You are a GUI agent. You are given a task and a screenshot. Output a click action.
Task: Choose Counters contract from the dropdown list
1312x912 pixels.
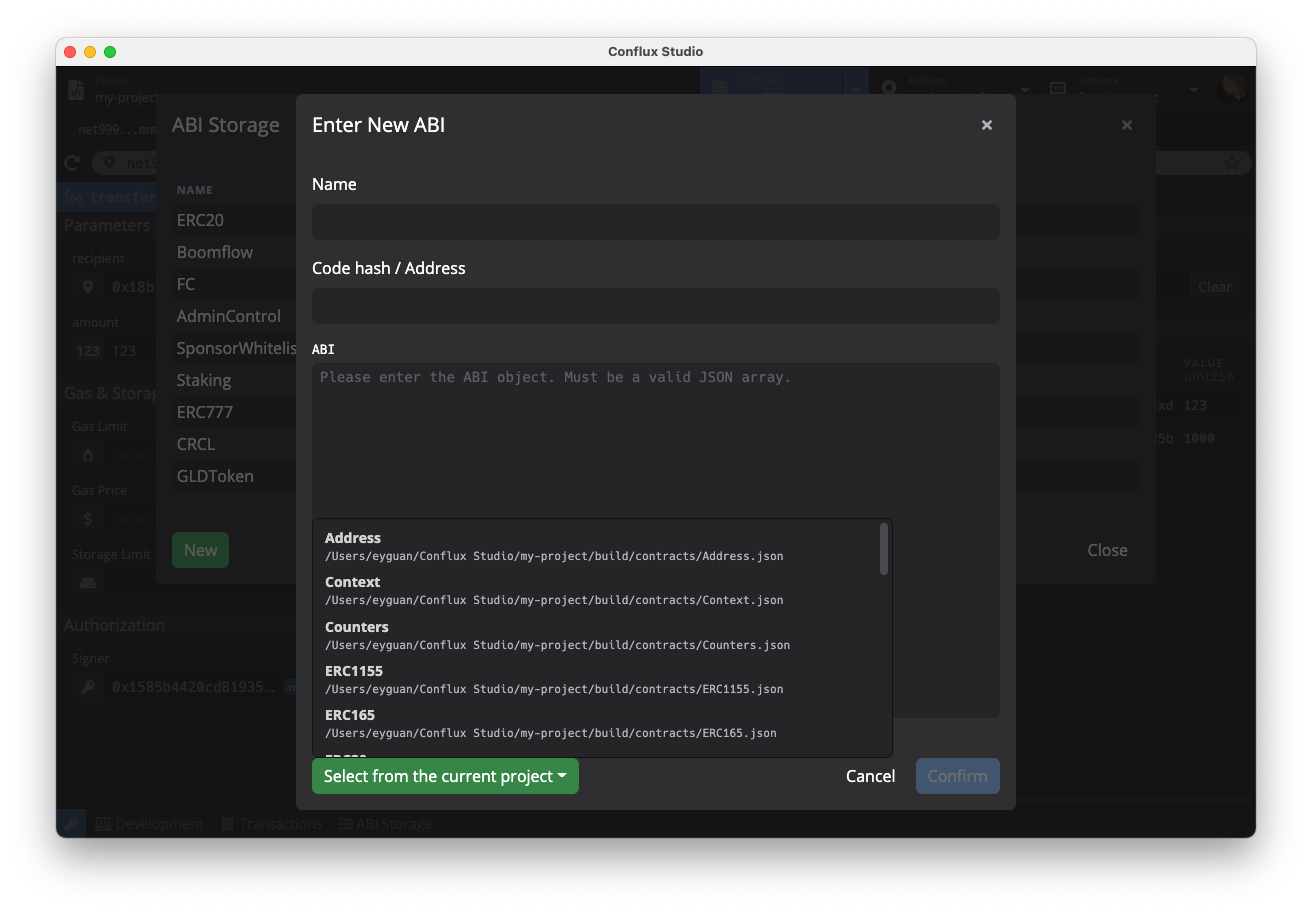(596, 635)
